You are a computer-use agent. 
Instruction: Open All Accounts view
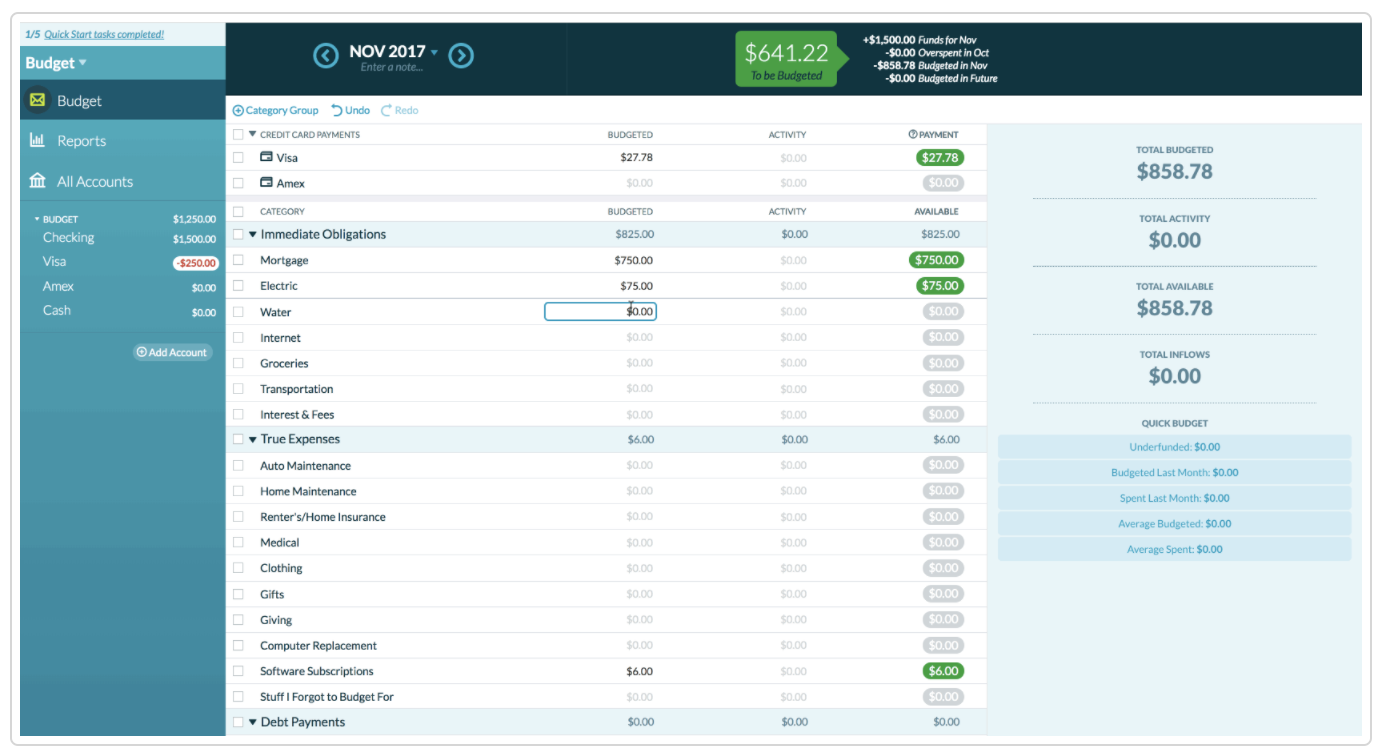(122, 181)
